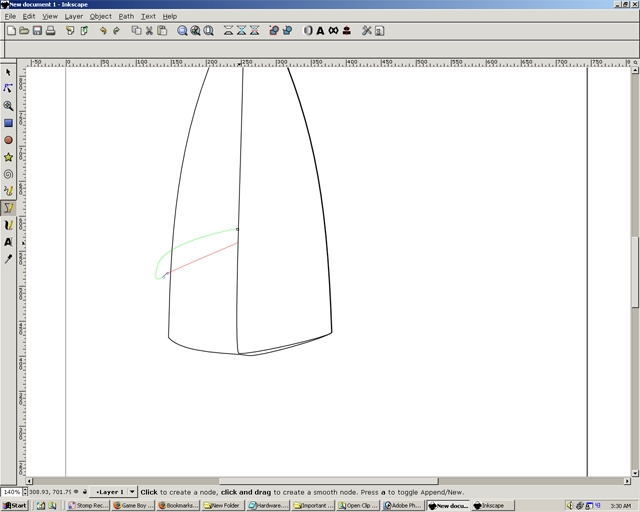The width and height of the screenshot is (640, 512).
Task: Toggle the layer lock icon
Action: 85,492
